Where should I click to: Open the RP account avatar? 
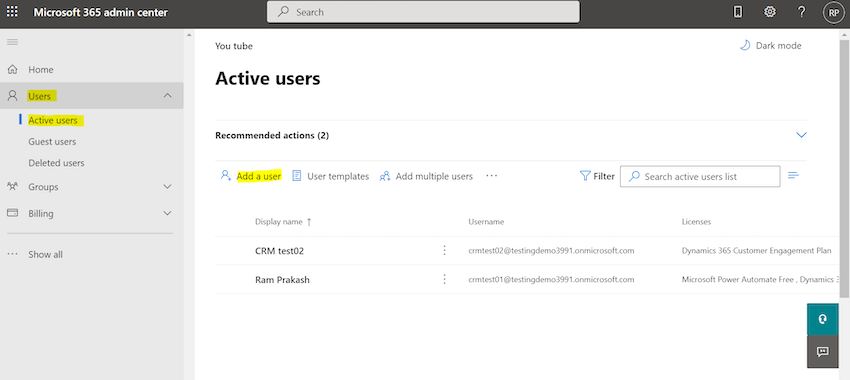tap(833, 12)
